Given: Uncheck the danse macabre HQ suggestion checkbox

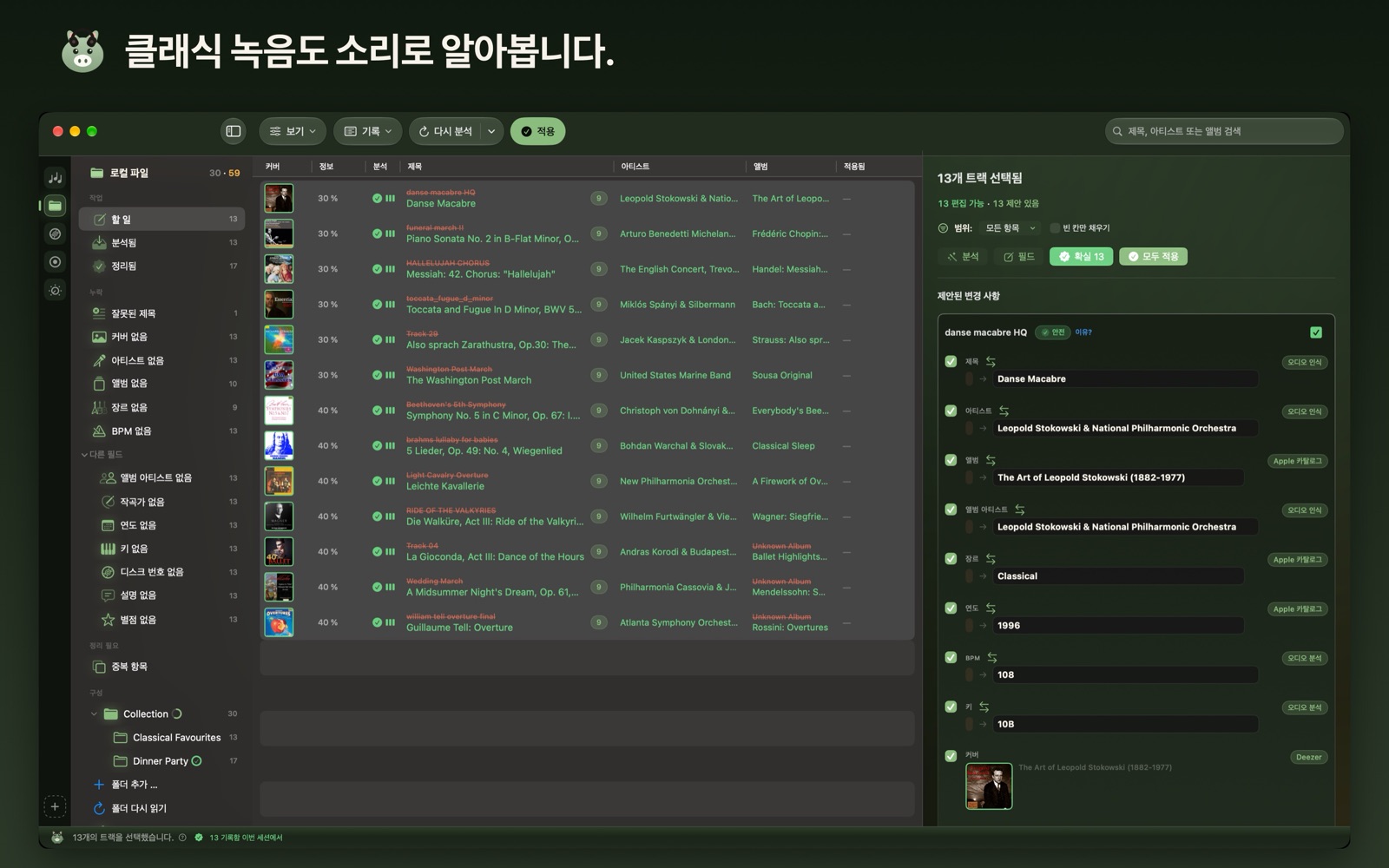Looking at the screenshot, I should pyautogui.click(x=1316, y=332).
